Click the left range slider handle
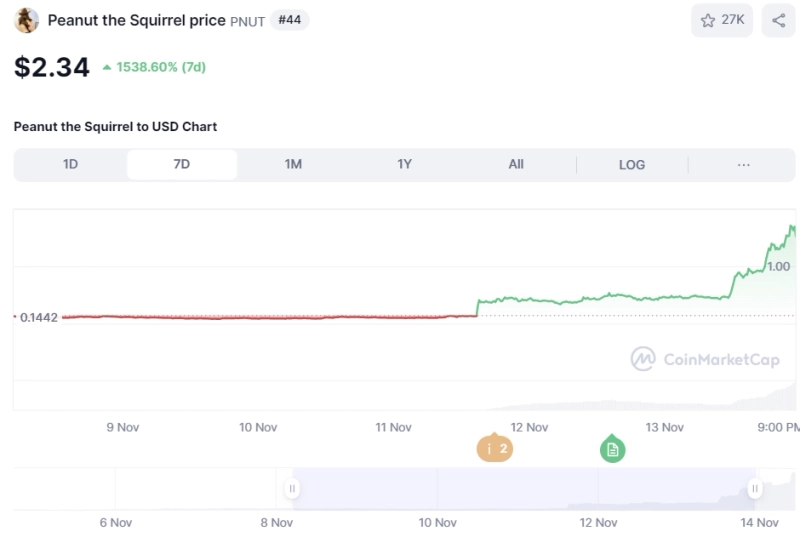 pos(292,489)
